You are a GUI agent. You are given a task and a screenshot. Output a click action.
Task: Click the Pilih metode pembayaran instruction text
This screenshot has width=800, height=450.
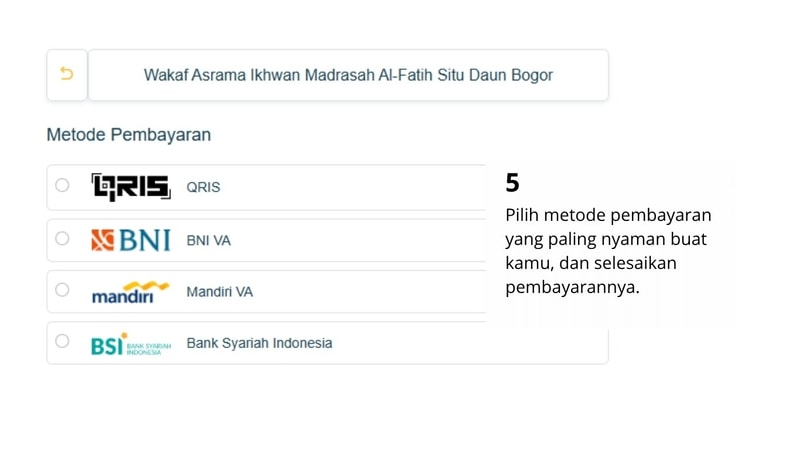coord(608,251)
